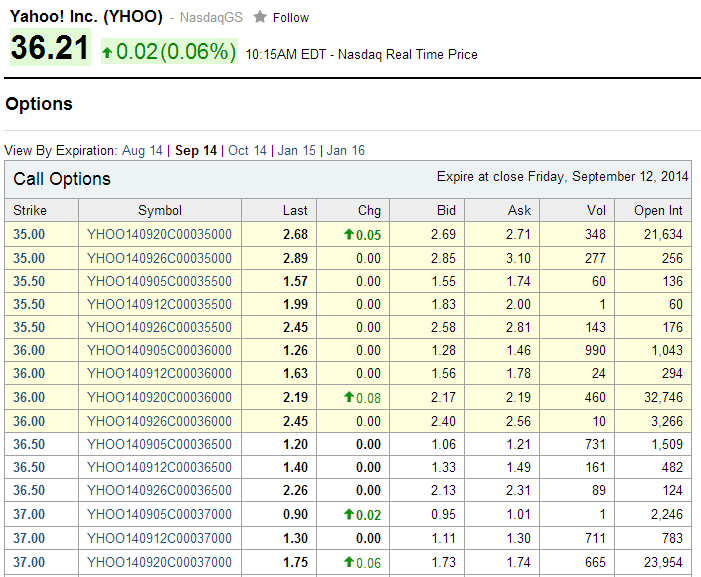Screen dimensions: 701x577
Task: Click strike 35.50 in the YHOO140905C00035500 row
Action: point(29,281)
